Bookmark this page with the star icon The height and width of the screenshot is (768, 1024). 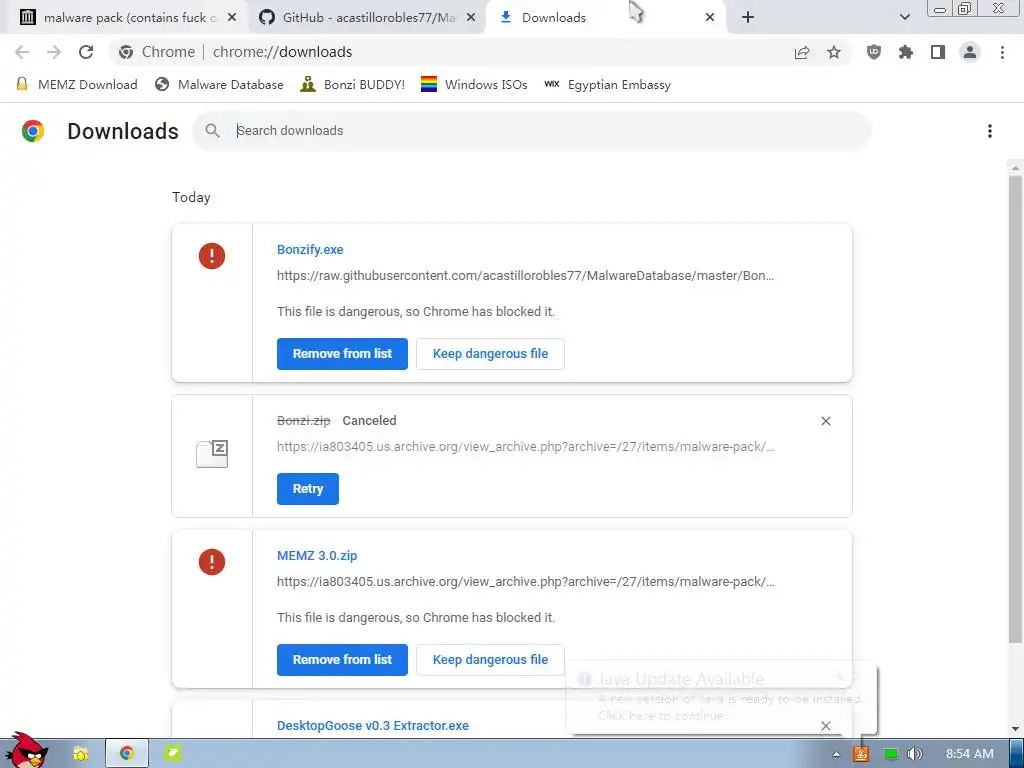834,52
